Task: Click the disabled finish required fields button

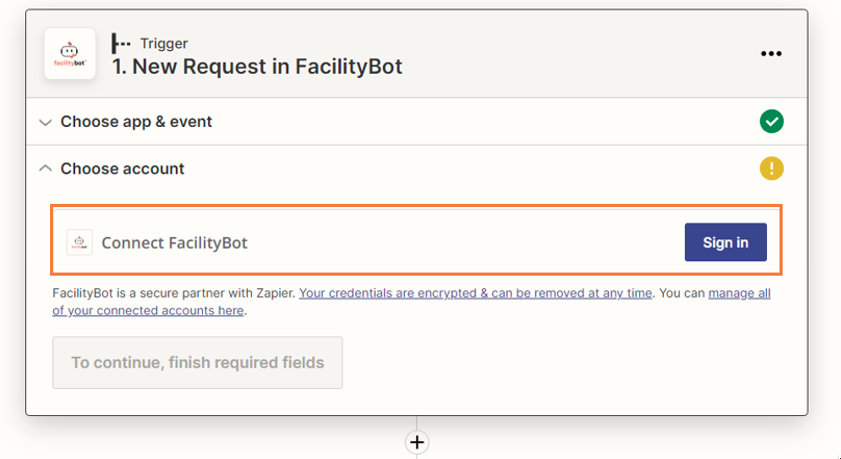Action: [197, 362]
